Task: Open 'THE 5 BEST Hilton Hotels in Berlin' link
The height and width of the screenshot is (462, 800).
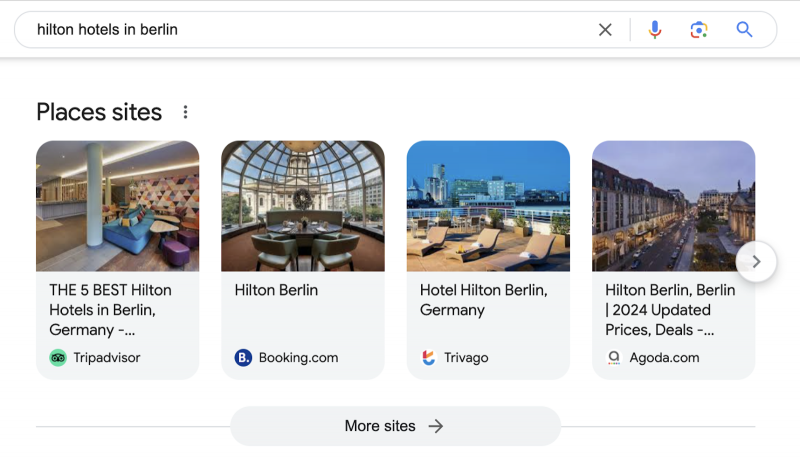Action: point(110,310)
